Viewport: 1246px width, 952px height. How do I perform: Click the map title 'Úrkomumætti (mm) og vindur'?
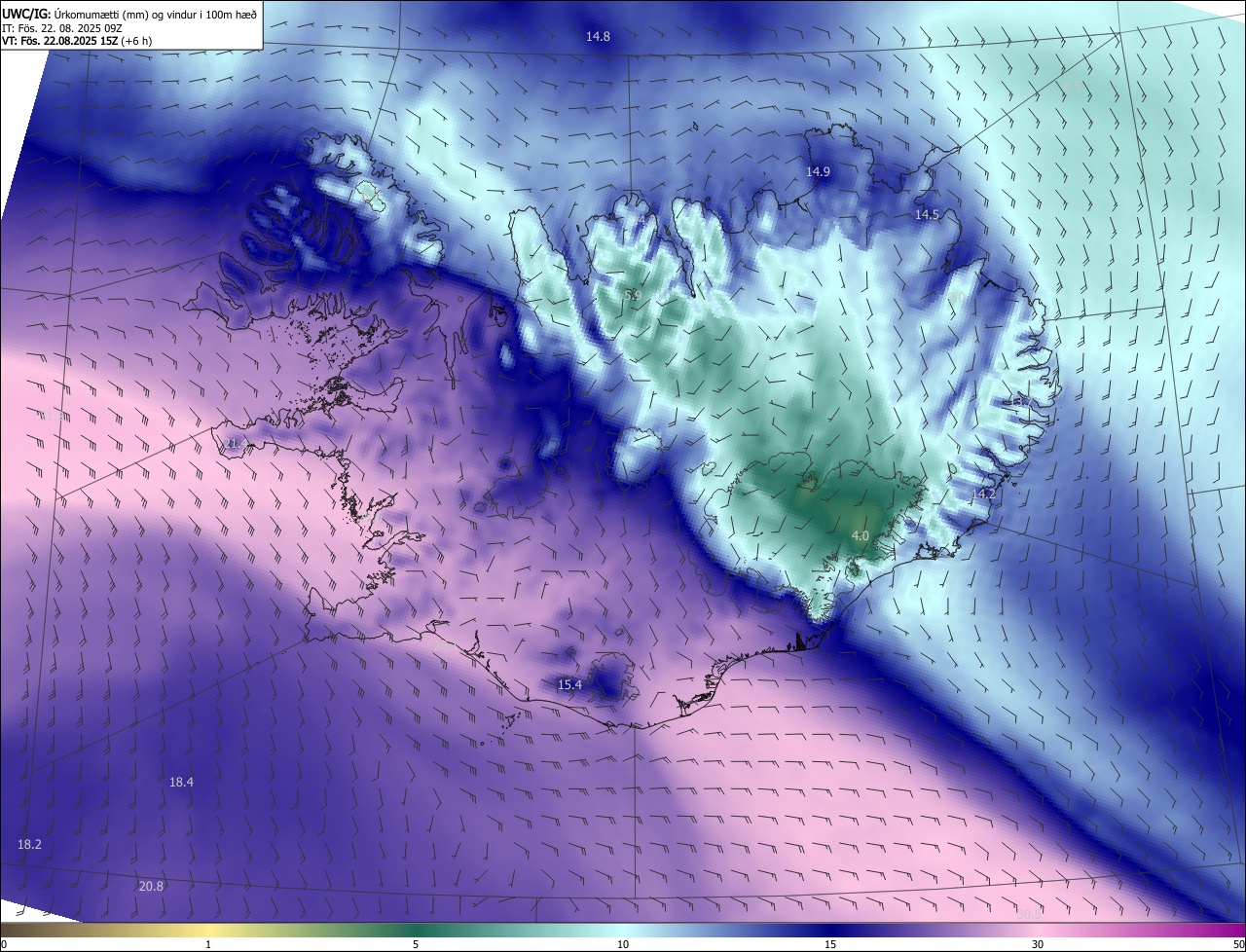(154, 13)
